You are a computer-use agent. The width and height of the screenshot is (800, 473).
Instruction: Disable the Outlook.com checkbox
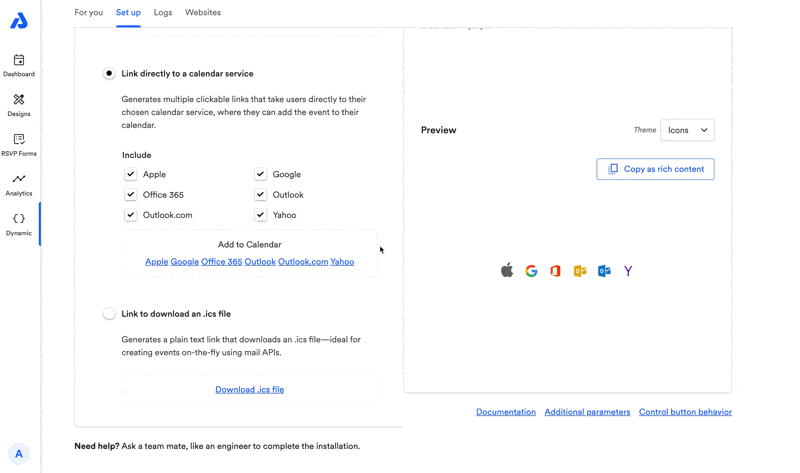(x=131, y=215)
